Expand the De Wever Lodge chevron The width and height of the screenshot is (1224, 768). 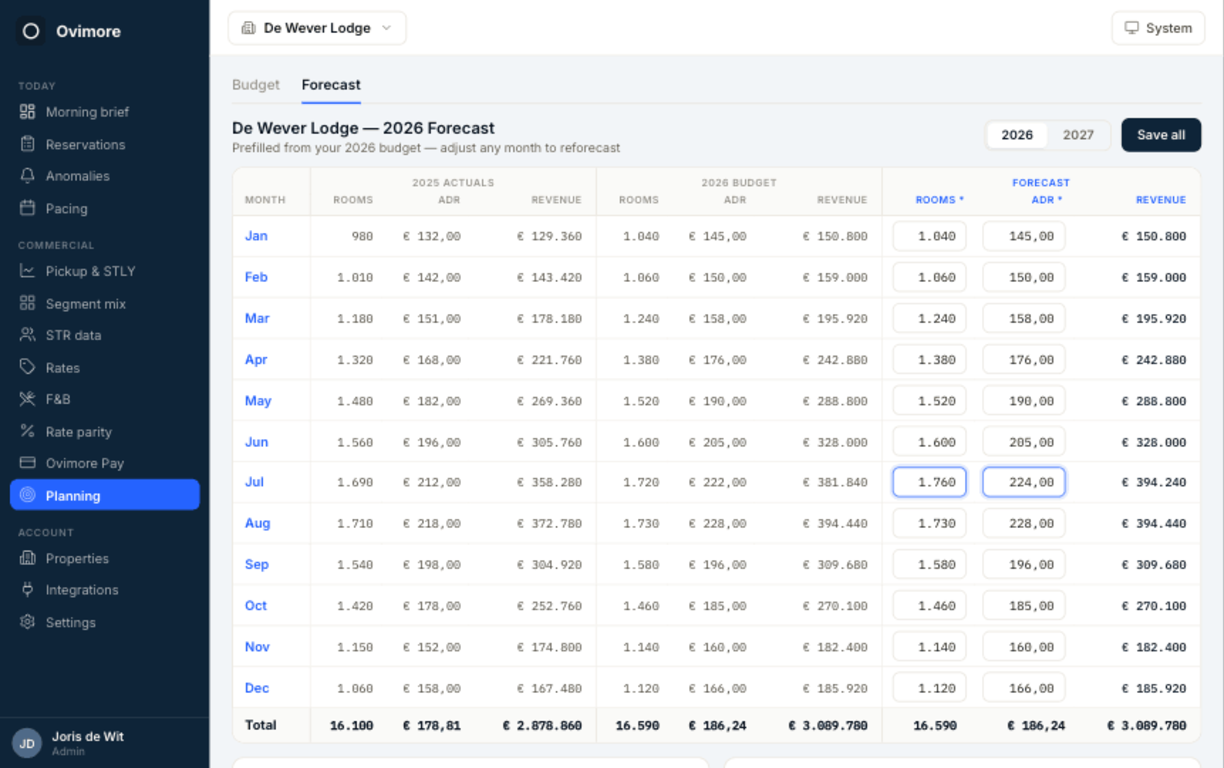(386, 28)
